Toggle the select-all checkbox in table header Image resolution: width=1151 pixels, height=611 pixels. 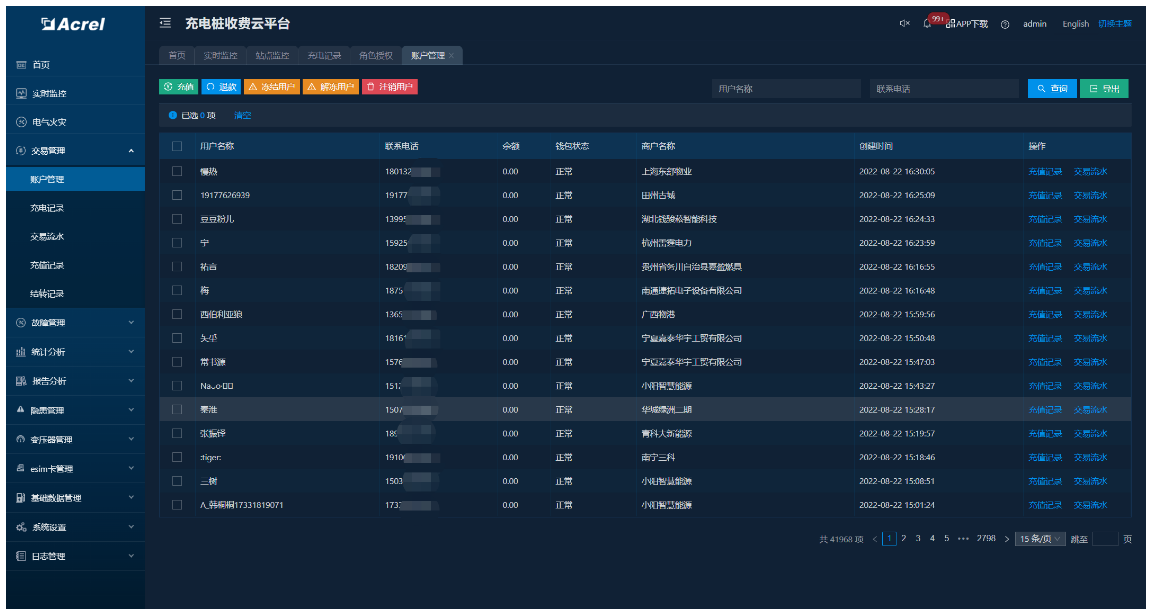[x=177, y=146]
